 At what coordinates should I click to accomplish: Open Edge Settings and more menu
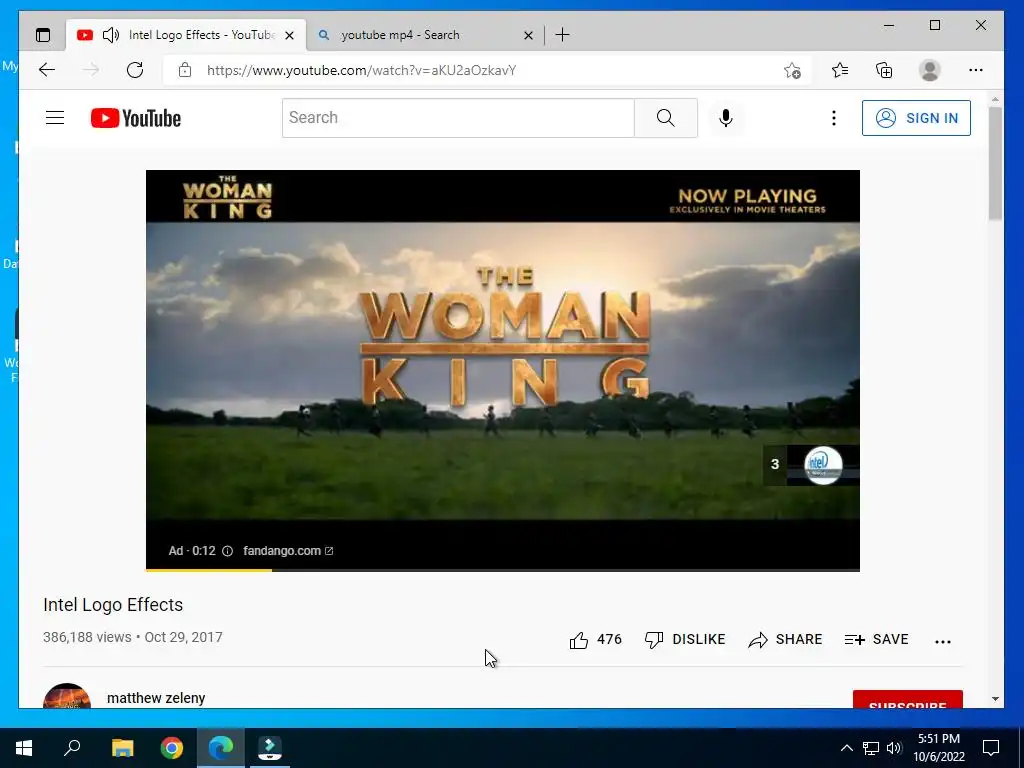pos(976,70)
